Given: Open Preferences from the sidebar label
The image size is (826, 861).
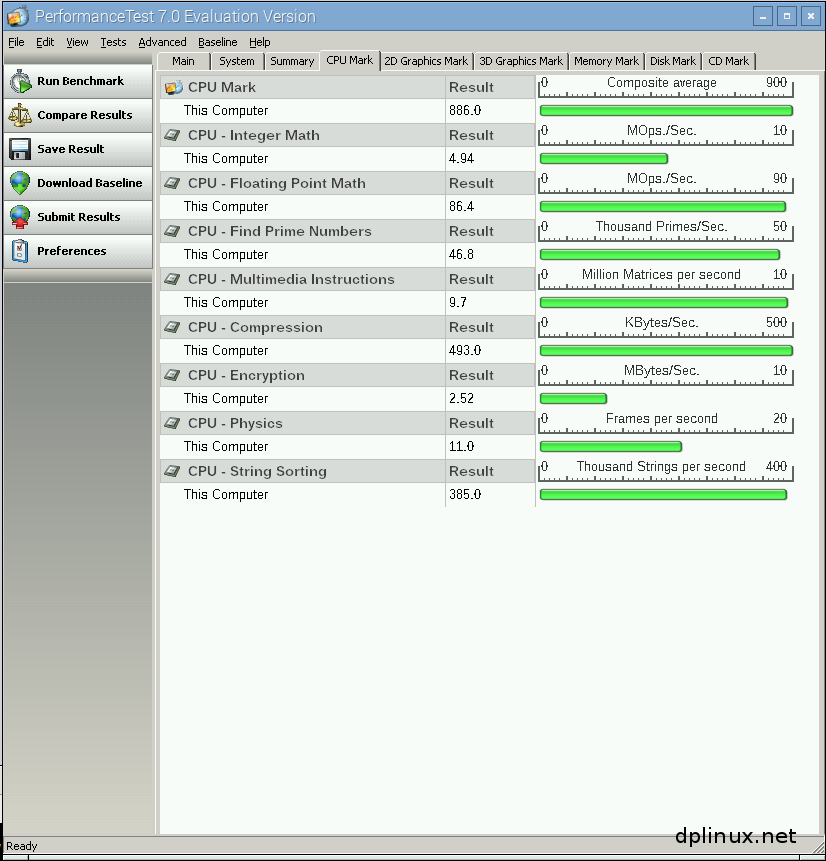Looking at the screenshot, I should [71, 251].
